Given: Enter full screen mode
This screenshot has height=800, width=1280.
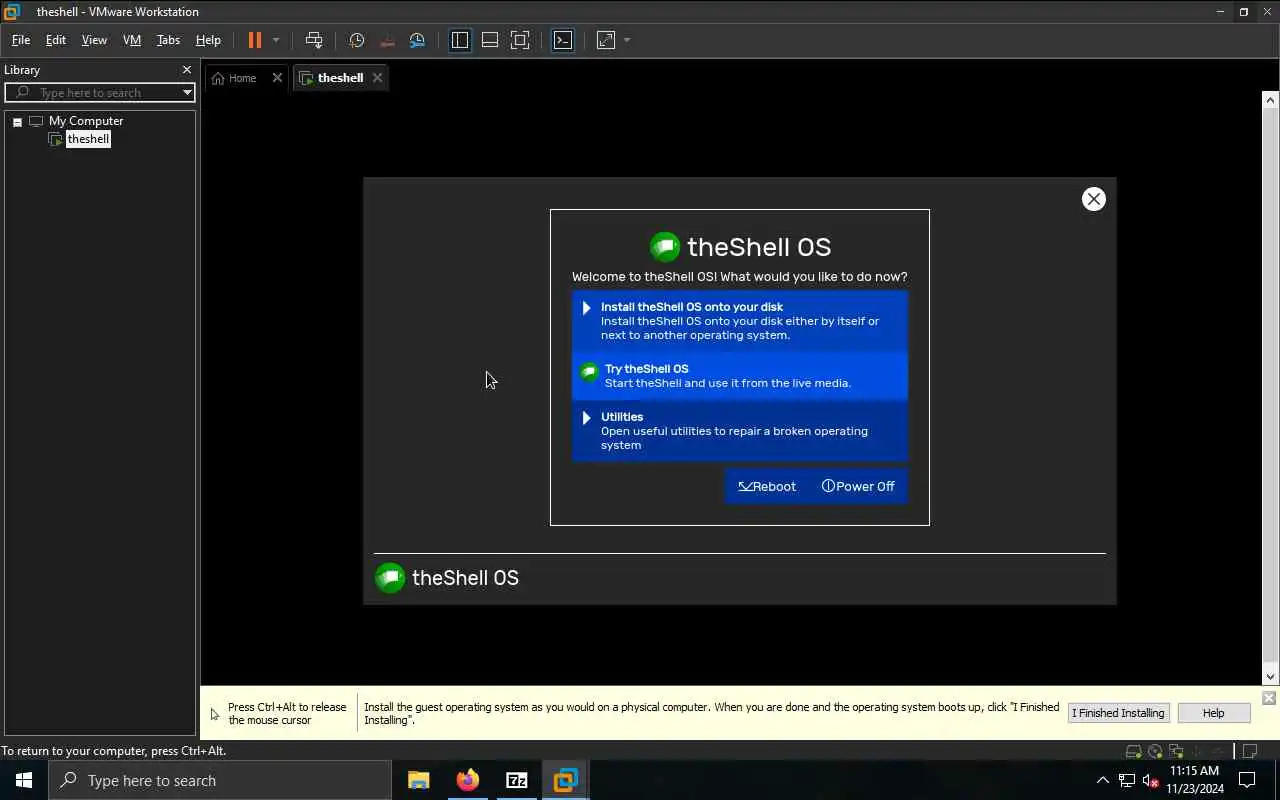Looking at the screenshot, I should pyautogui.click(x=520, y=40).
